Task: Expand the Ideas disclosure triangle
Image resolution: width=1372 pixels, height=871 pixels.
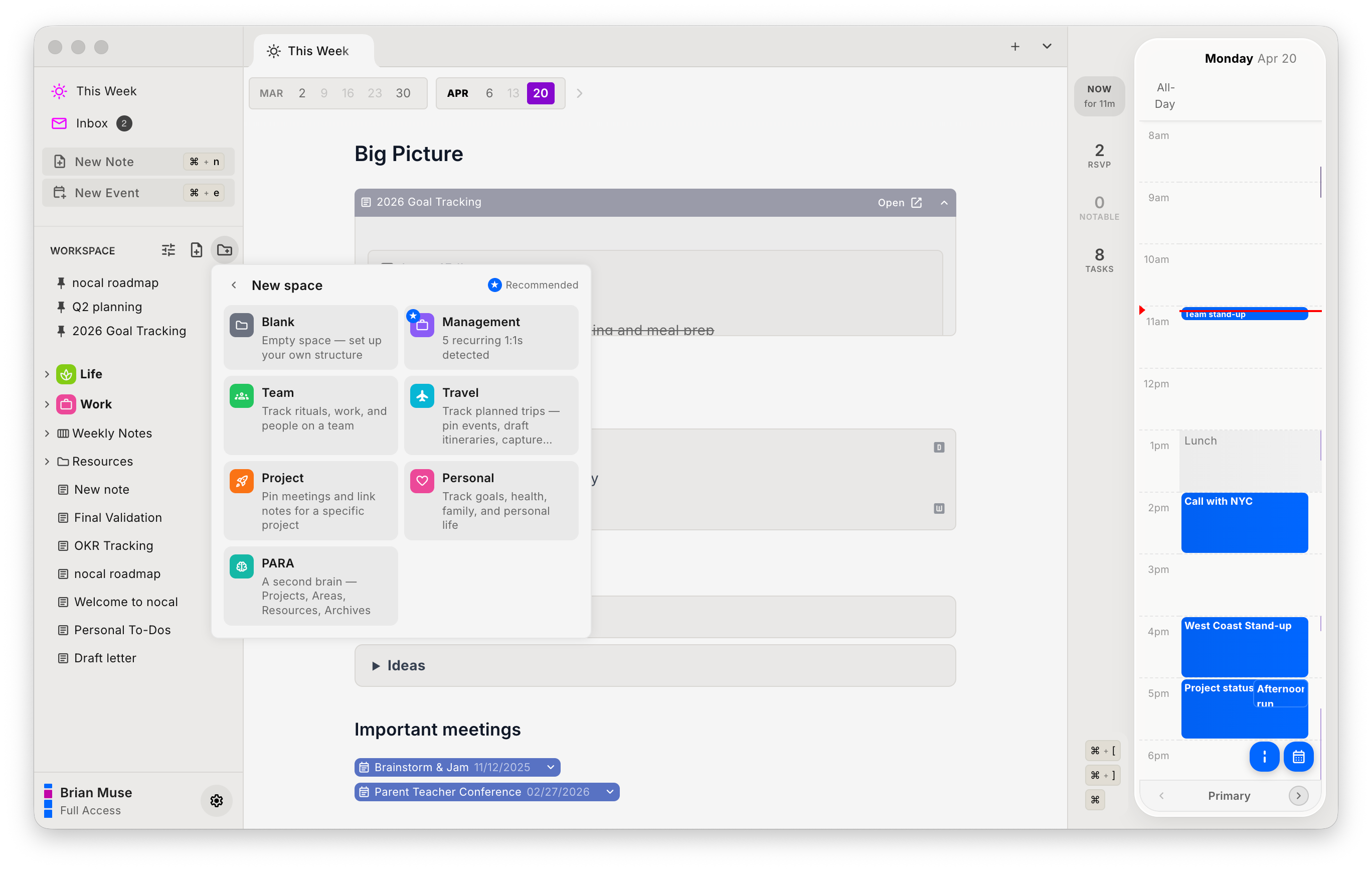Action: pos(376,666)
